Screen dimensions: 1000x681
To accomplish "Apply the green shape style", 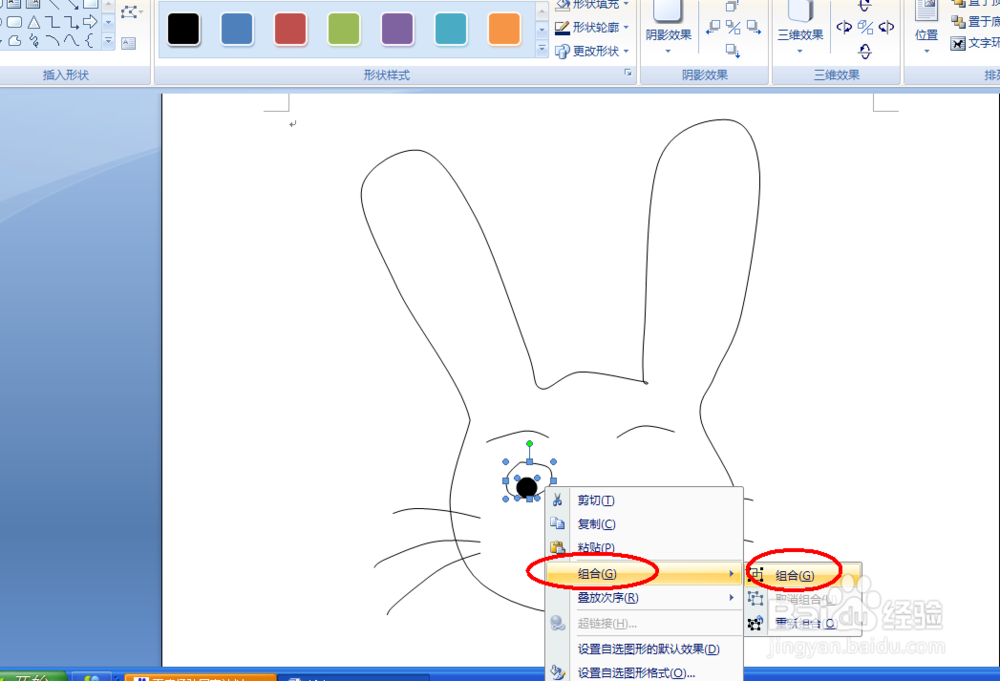I will tap(344, 29).
